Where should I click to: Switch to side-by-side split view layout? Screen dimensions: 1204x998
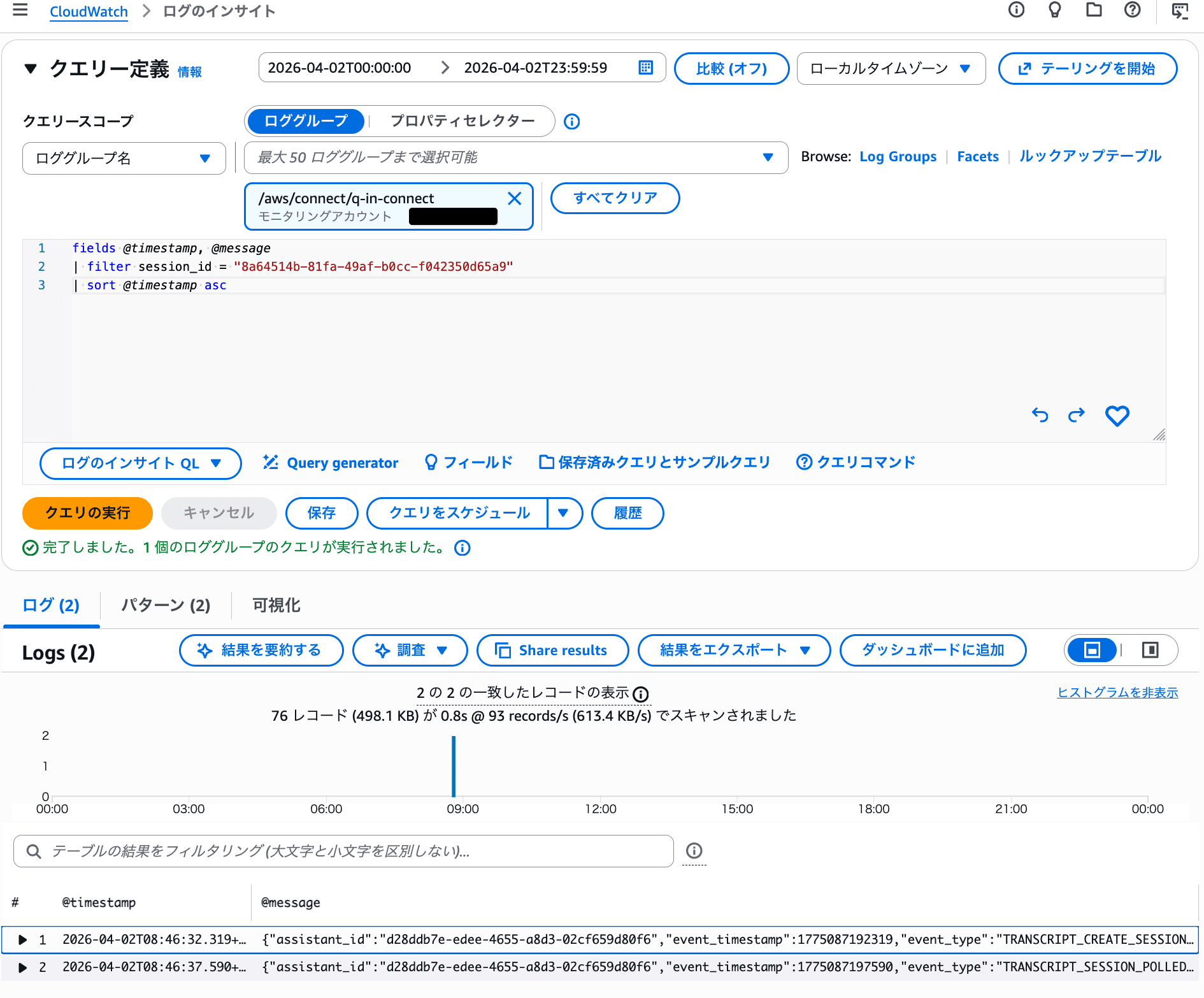point(1150,650)
